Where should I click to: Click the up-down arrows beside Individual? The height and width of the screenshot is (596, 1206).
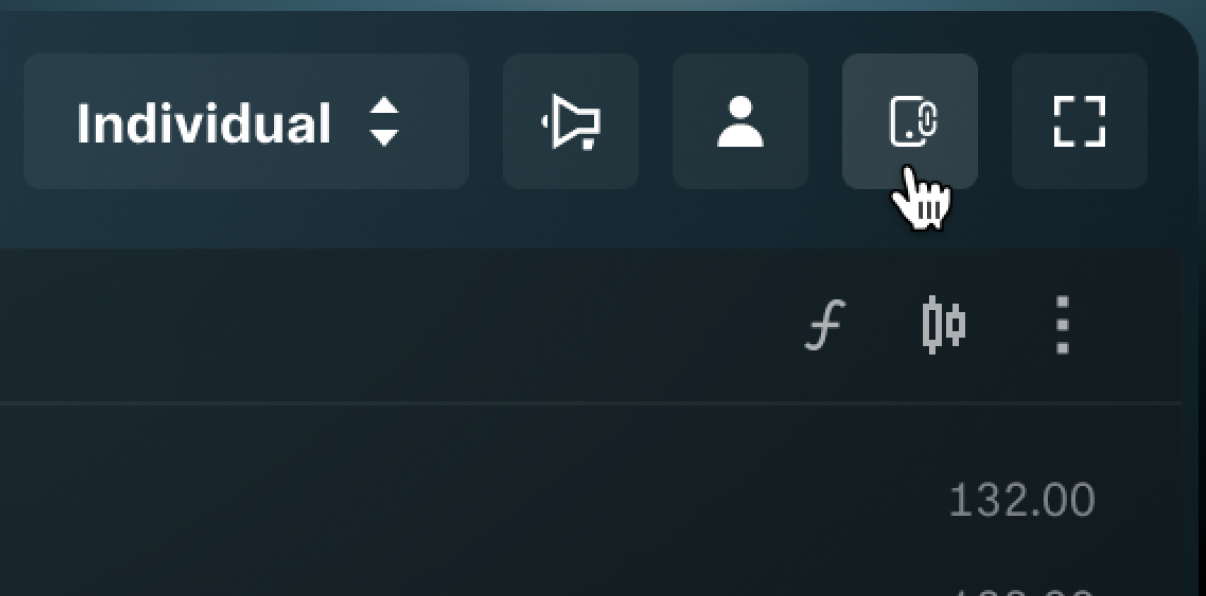(x=384, y=123)
